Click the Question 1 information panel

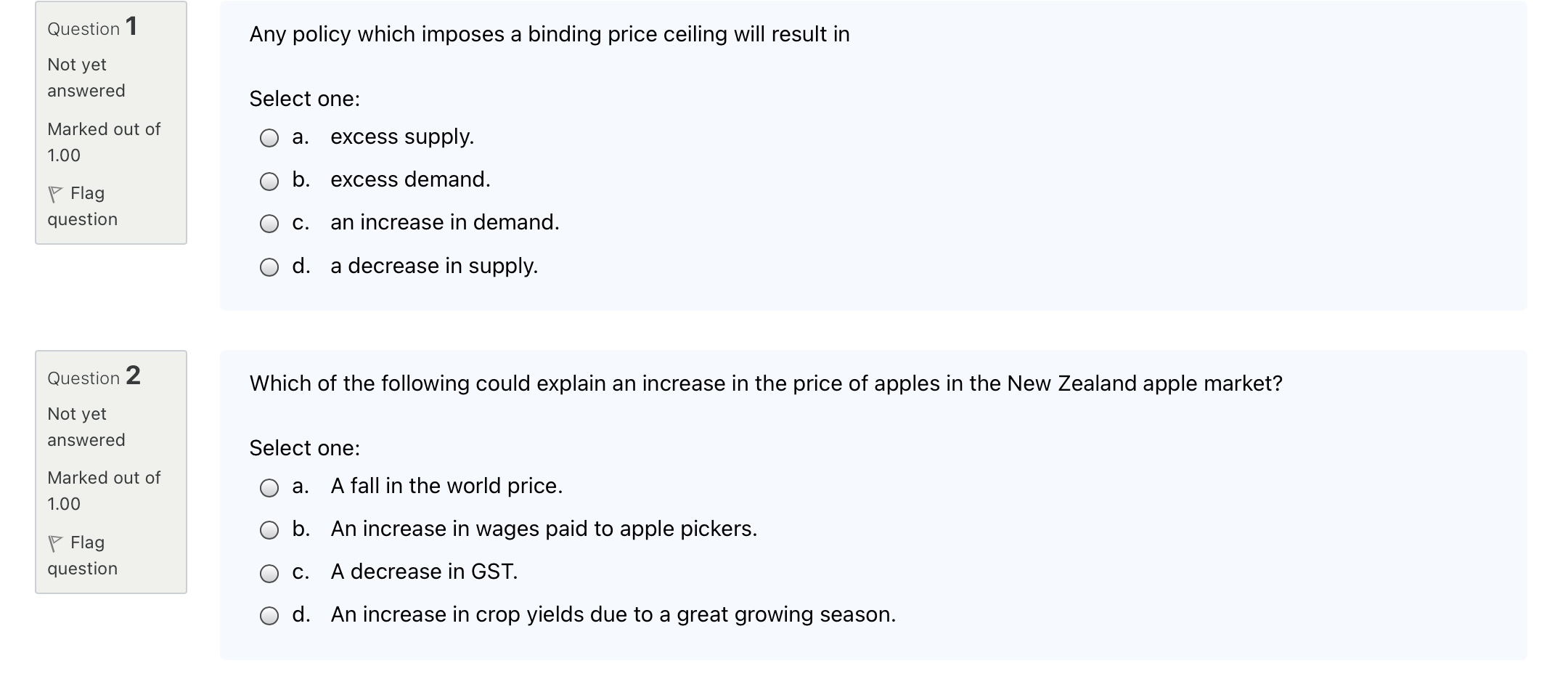tap(110, 123)
